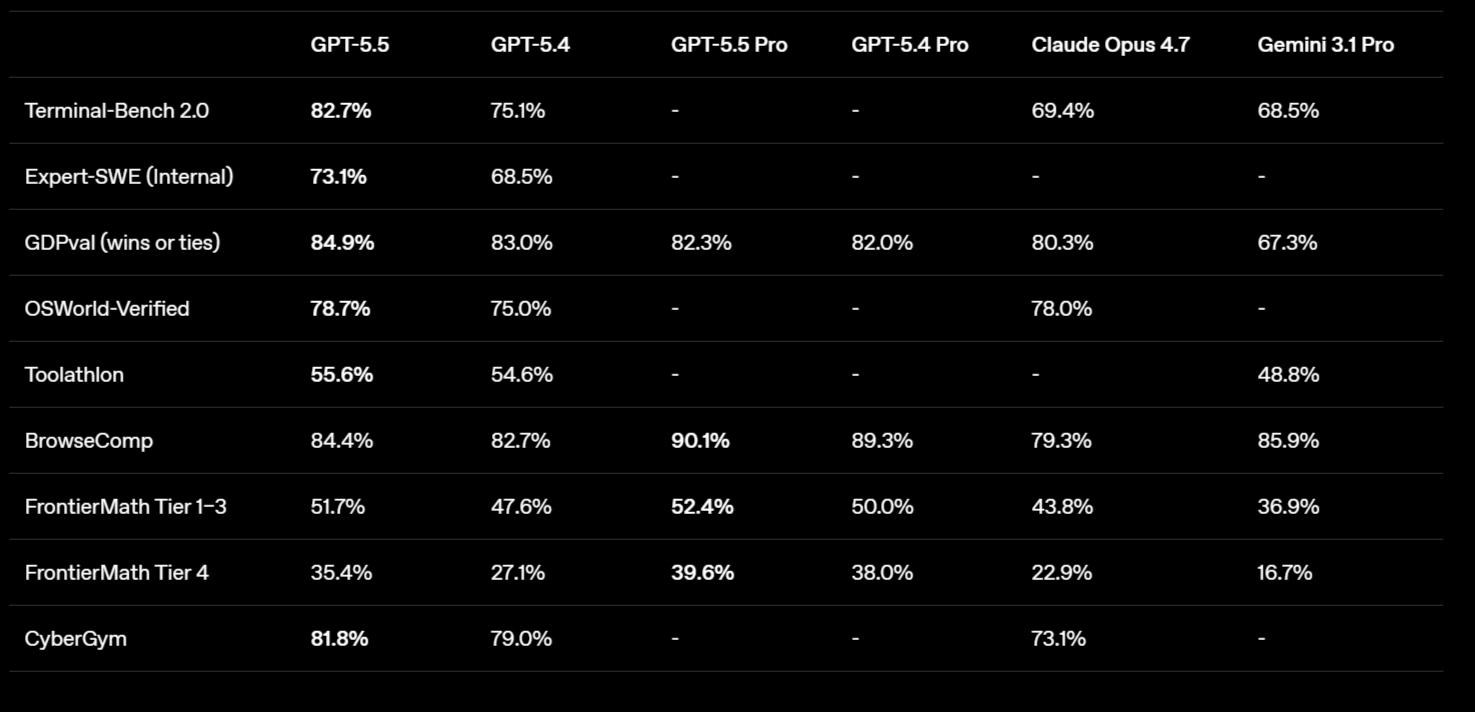Select the Expert-SWE (Internal) row label
This screenshot has height=712, width=1475.
[x=129, y=177]
